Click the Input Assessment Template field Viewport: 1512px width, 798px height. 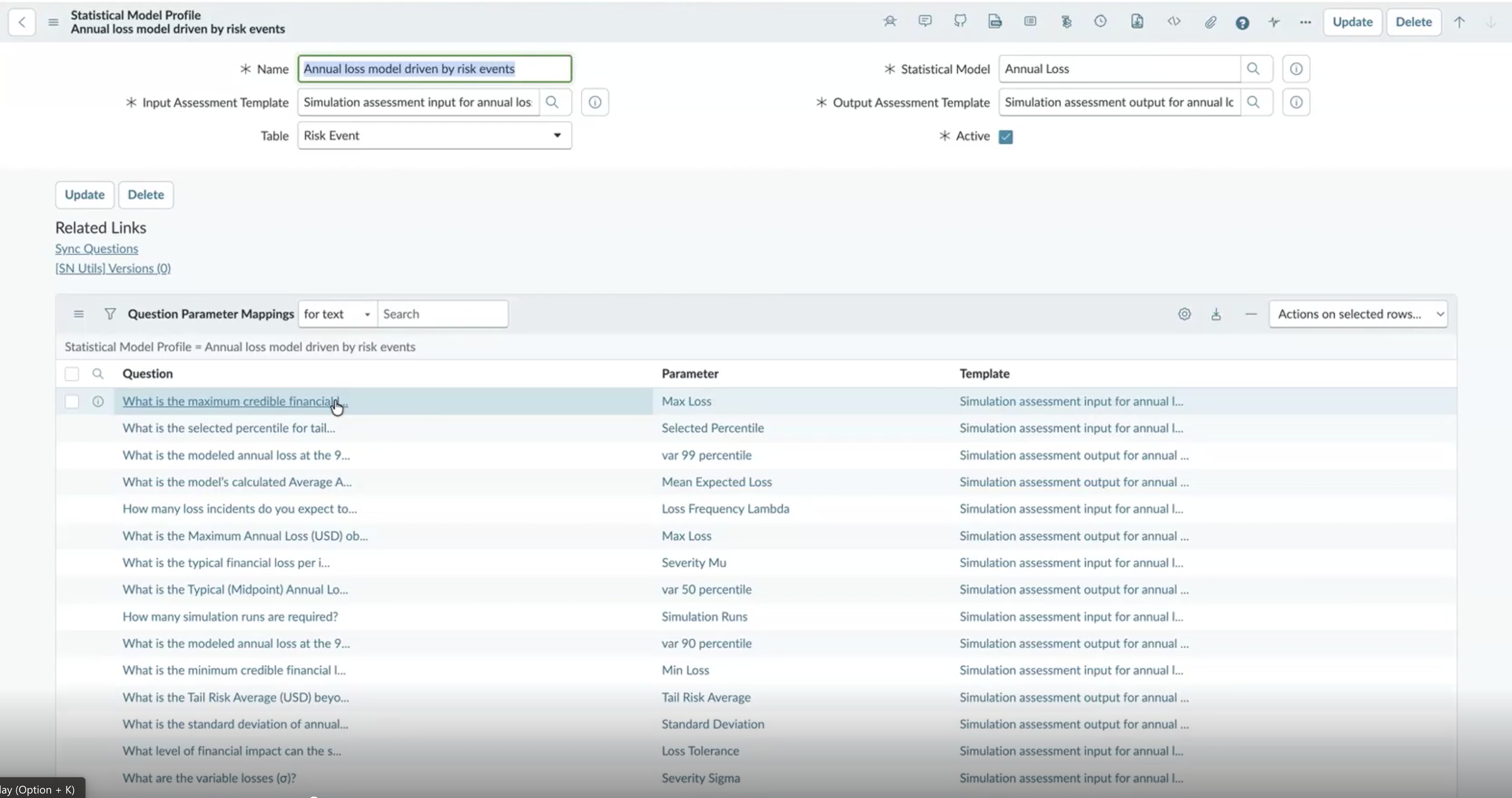pos(418,102)
